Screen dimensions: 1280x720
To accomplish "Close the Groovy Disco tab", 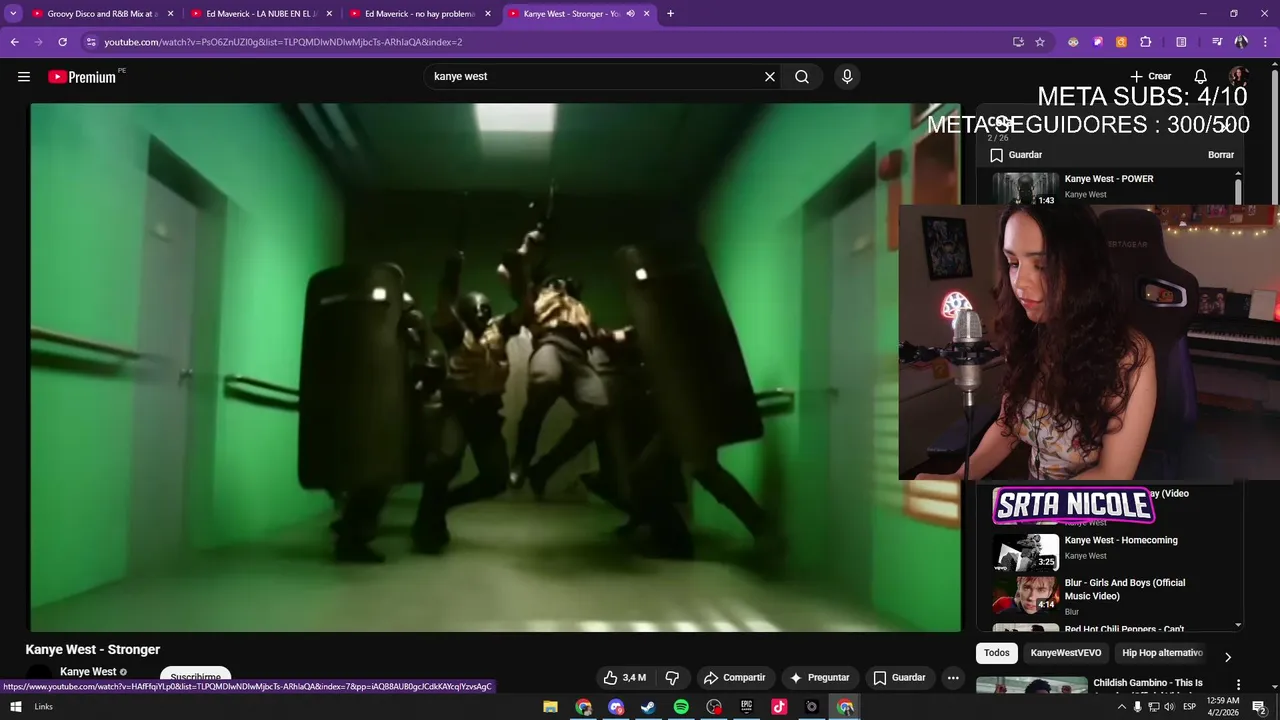I will (x=171, y=14).
